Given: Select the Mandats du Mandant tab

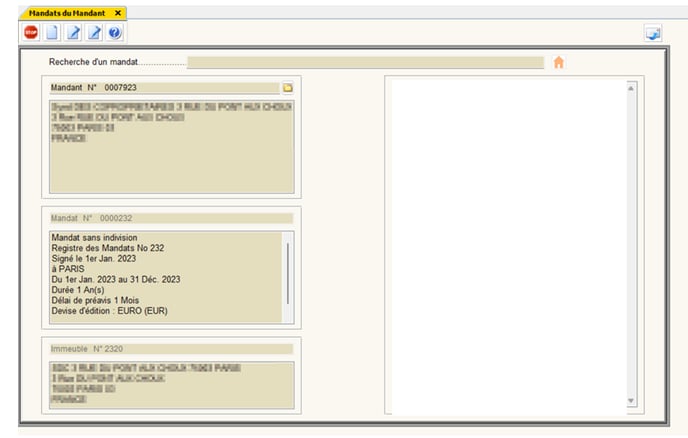Looking at the screenshot, I should pyautogui.click(x=66, y=12).
